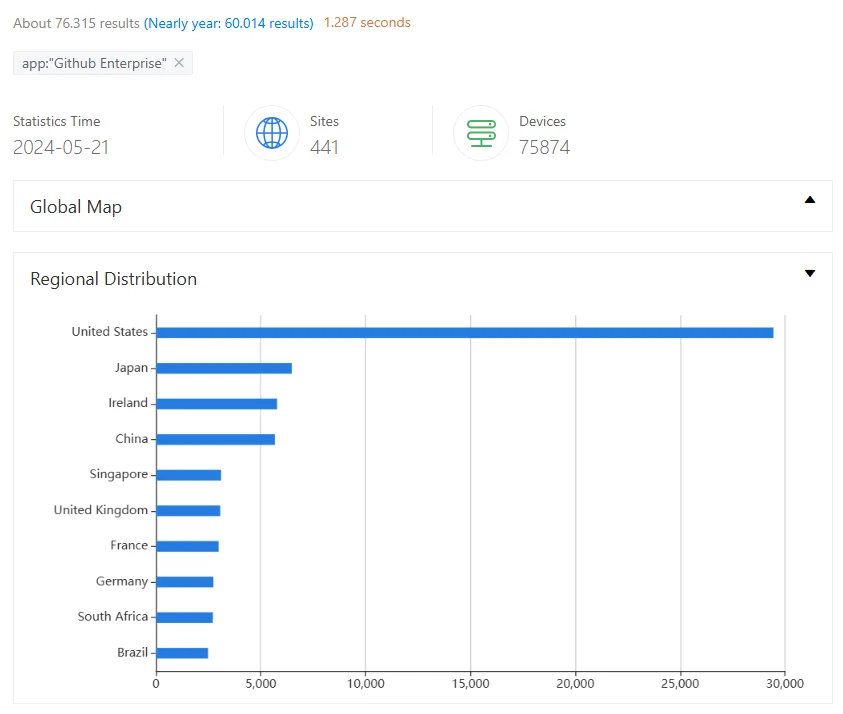Click the China axis label
The image size is (843, 714).
[132, 439]
